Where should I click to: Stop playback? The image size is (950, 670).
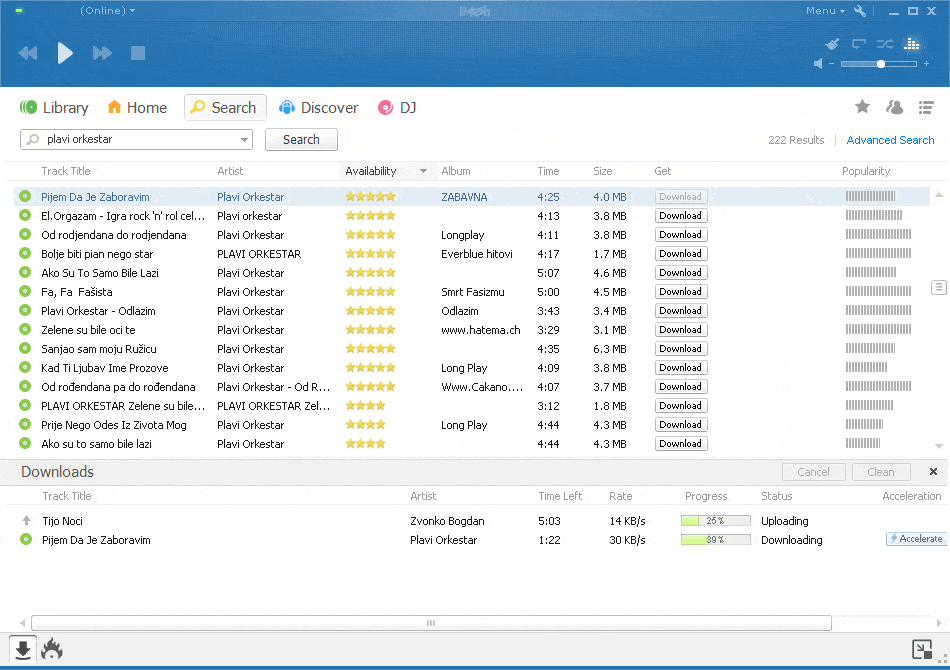click(138, 53)
